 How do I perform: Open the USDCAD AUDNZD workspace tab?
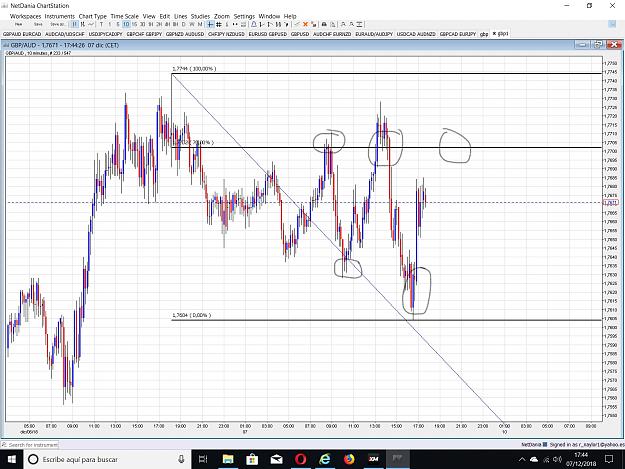[416, 34]
